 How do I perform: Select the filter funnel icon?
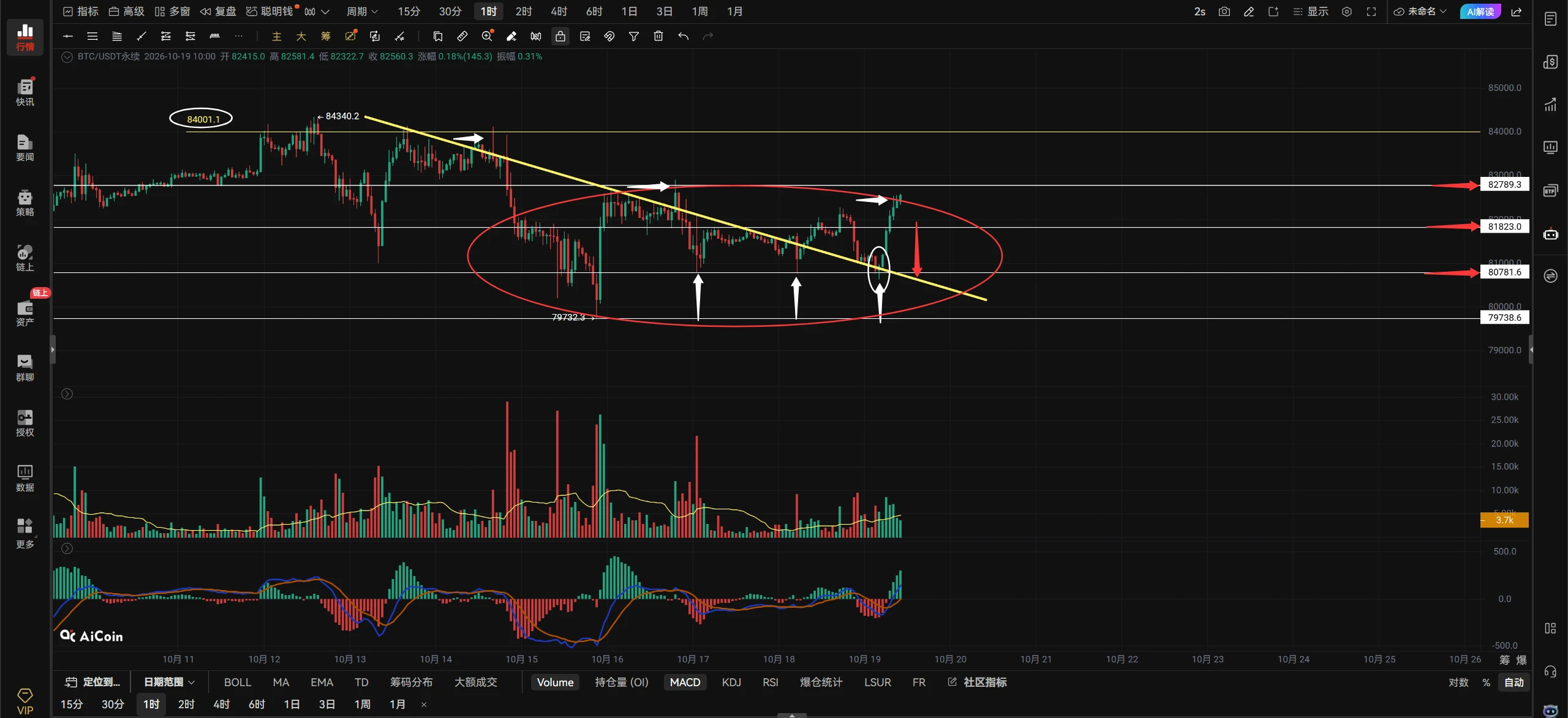634,36
